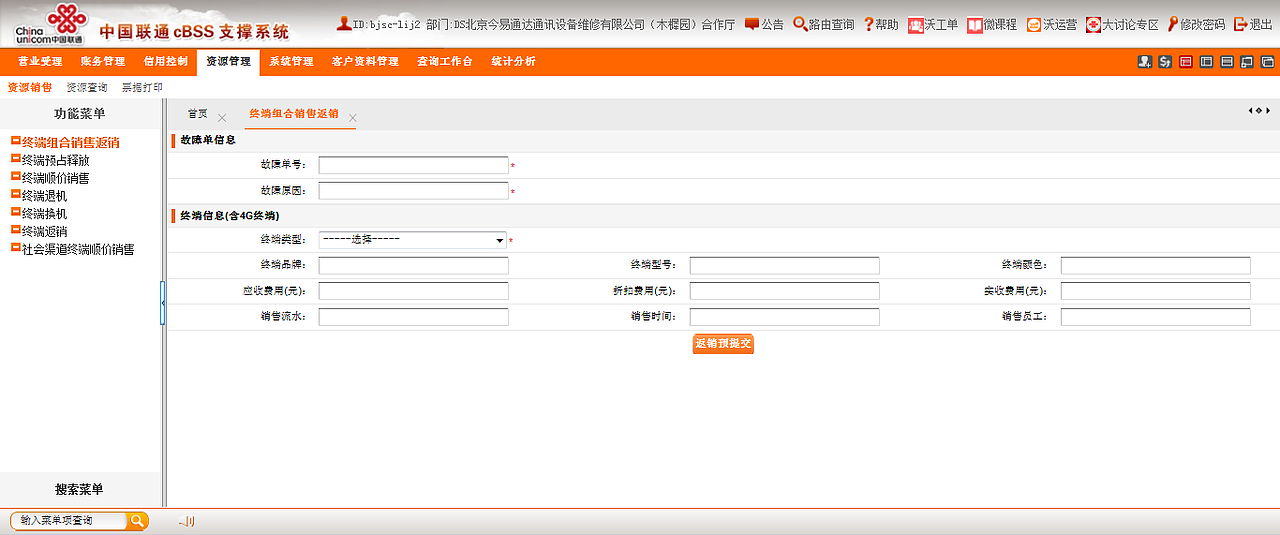Image resolution: width=1280 pixels, height=535 pixels.
Task: Open 信用控制 menu
Action: (165, 62)
